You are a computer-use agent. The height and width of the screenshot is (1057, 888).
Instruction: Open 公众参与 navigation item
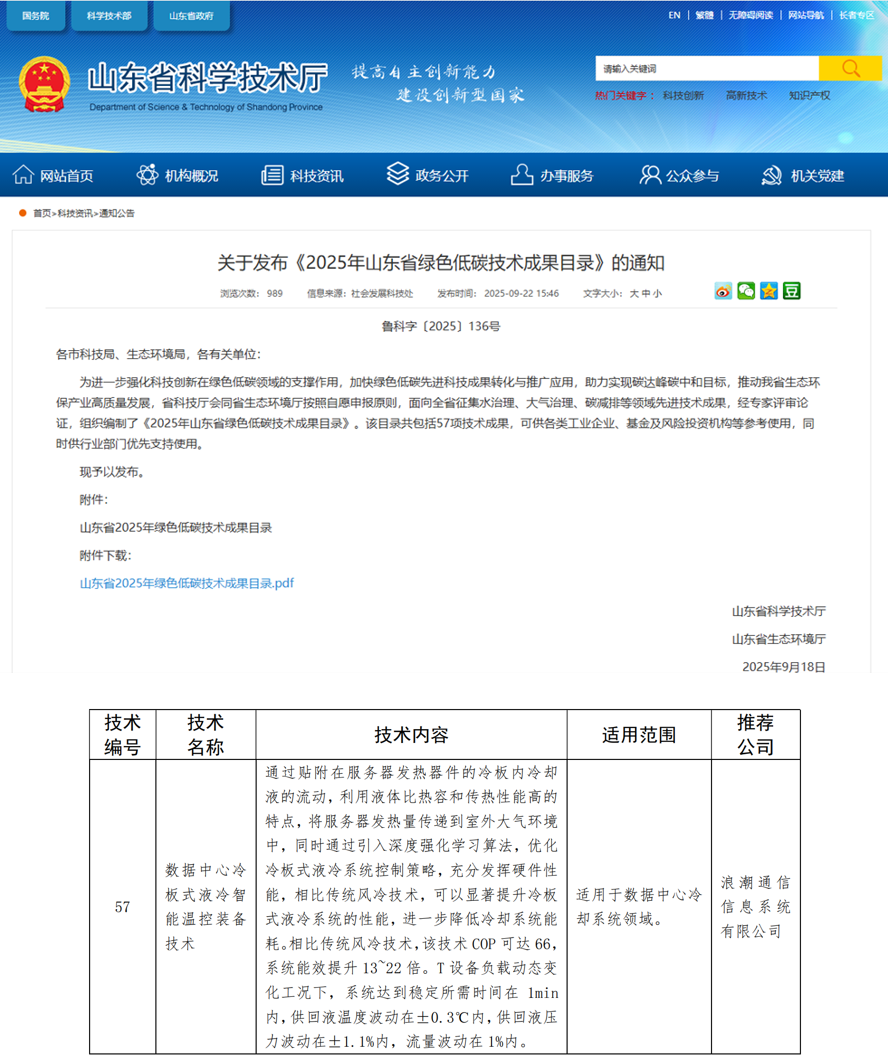pyautogui.click(x=692, y=176)
